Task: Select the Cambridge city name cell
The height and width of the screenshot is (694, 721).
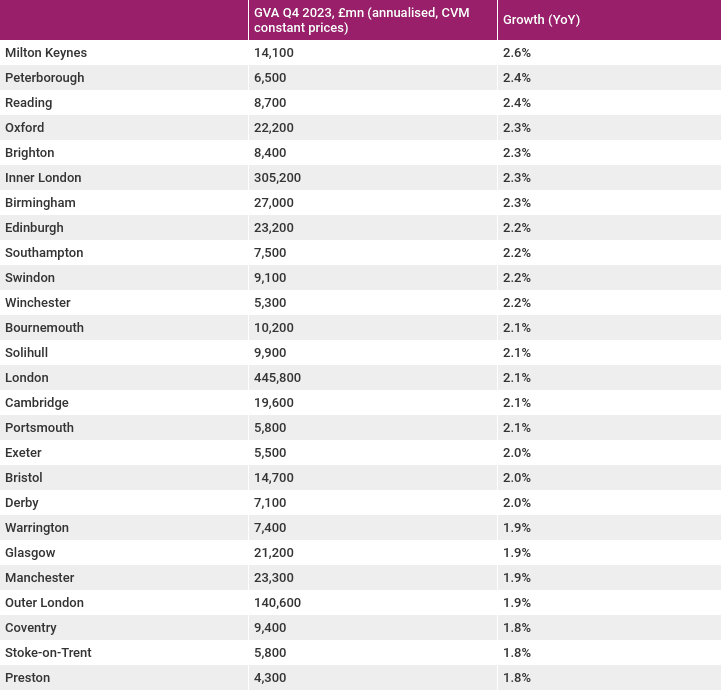Action: click(x=37, y=402)
